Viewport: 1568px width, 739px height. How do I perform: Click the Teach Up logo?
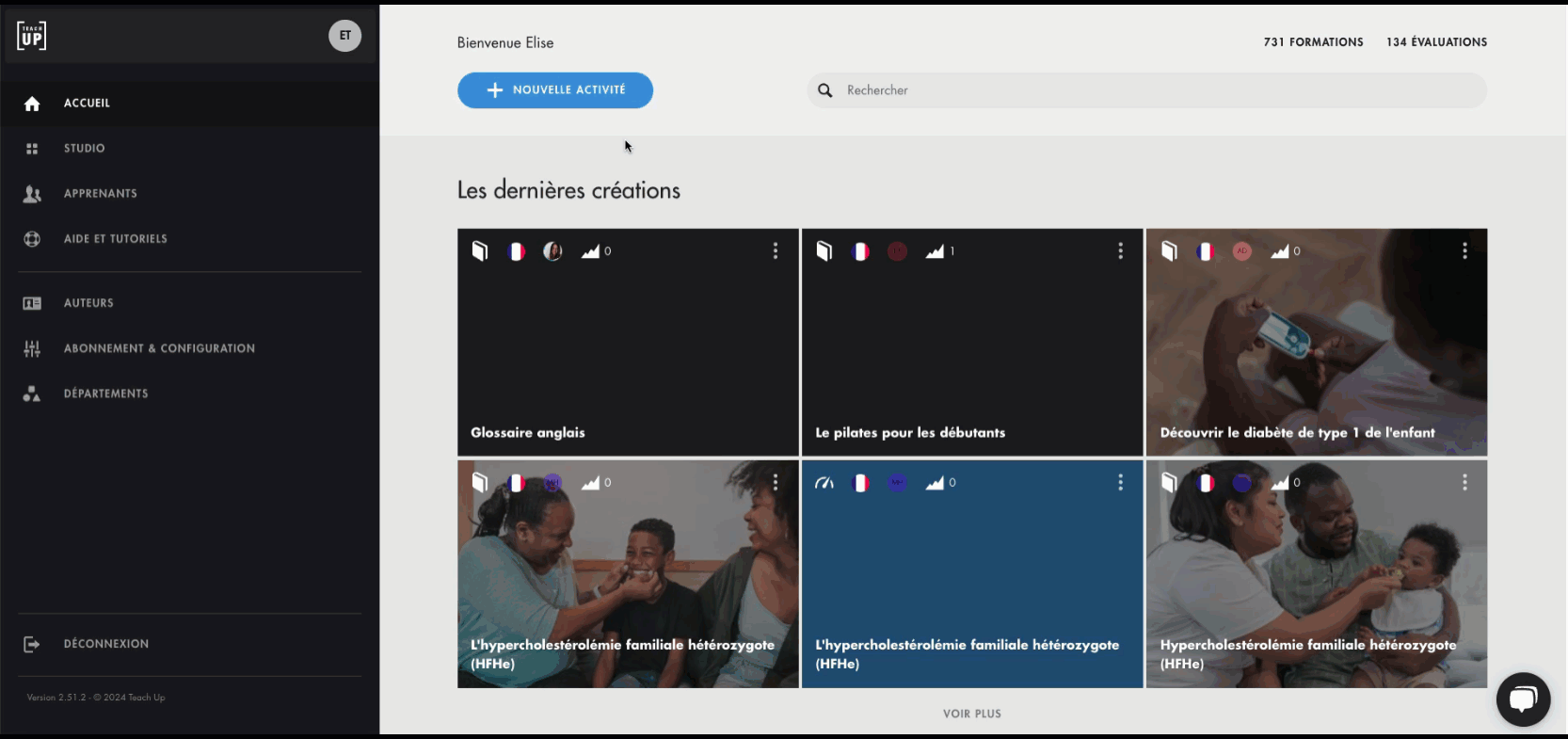coord(31,36)
